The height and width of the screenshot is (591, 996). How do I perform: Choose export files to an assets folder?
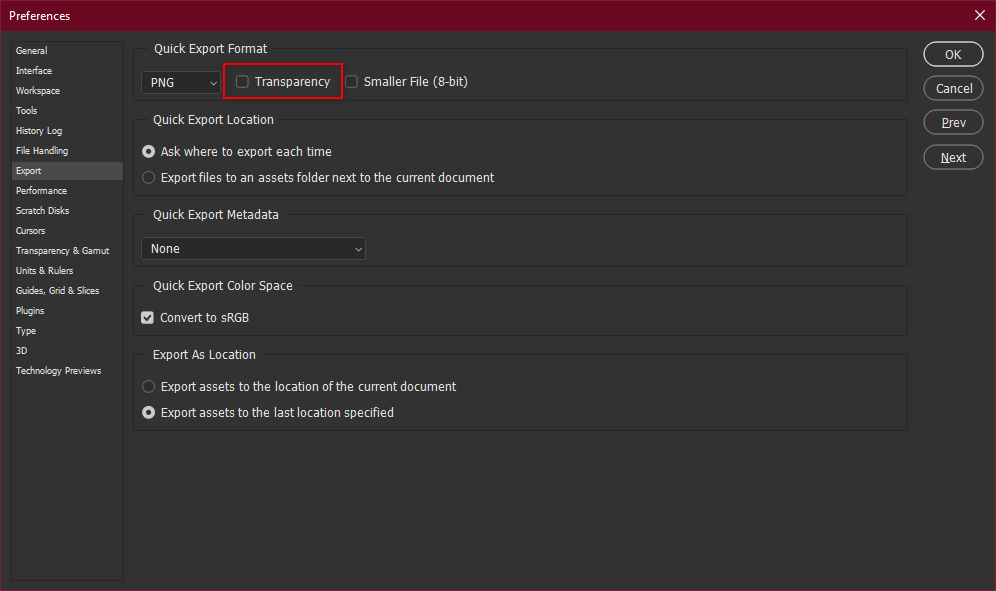(x=149, y=178)
